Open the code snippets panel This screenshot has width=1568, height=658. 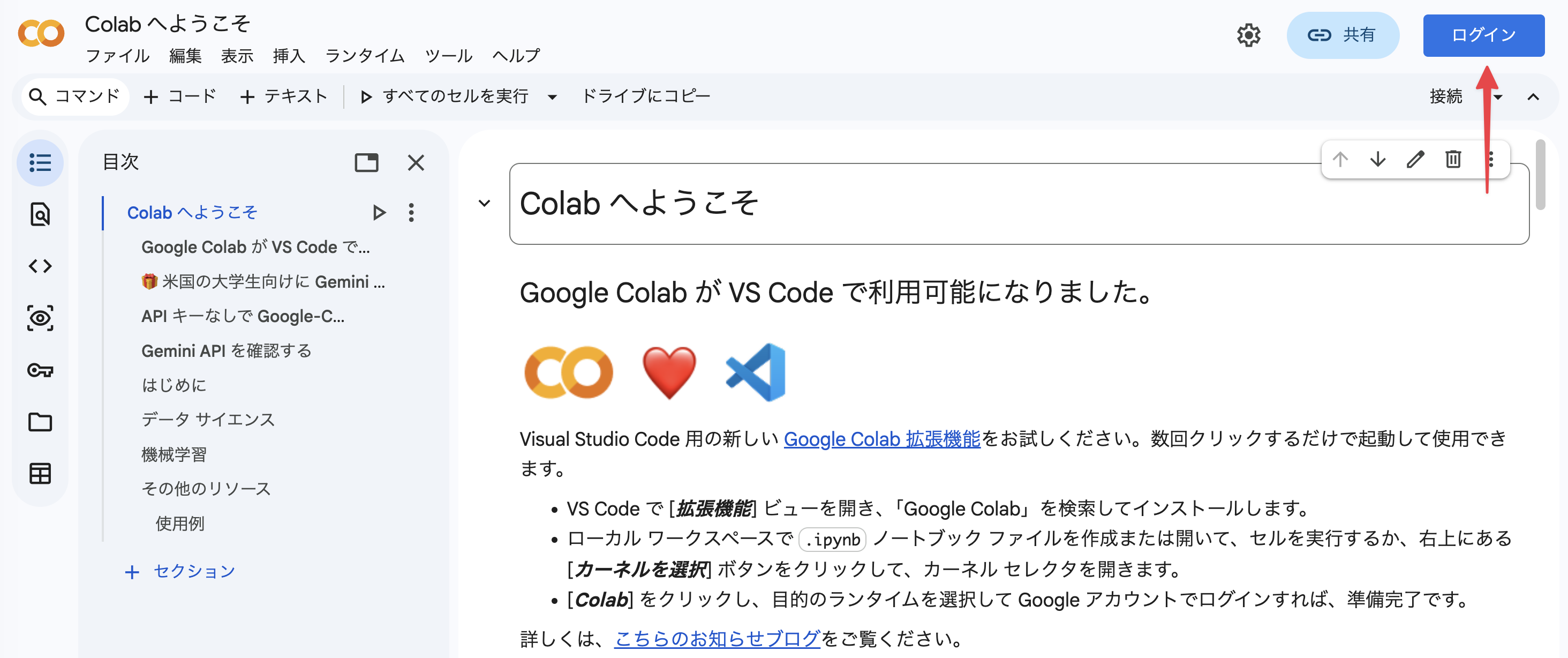(40, 266)
